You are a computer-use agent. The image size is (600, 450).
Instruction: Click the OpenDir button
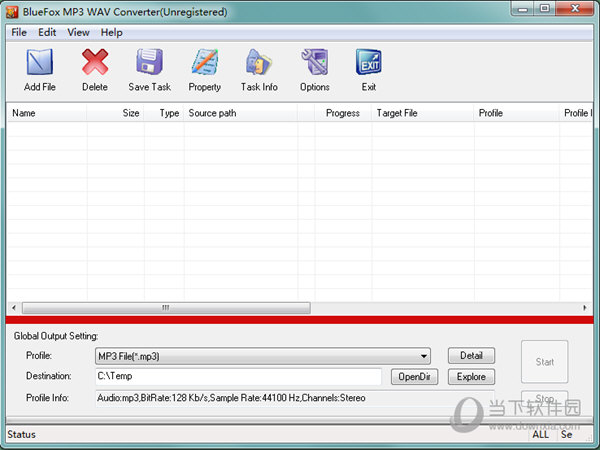tap(414, 377)
